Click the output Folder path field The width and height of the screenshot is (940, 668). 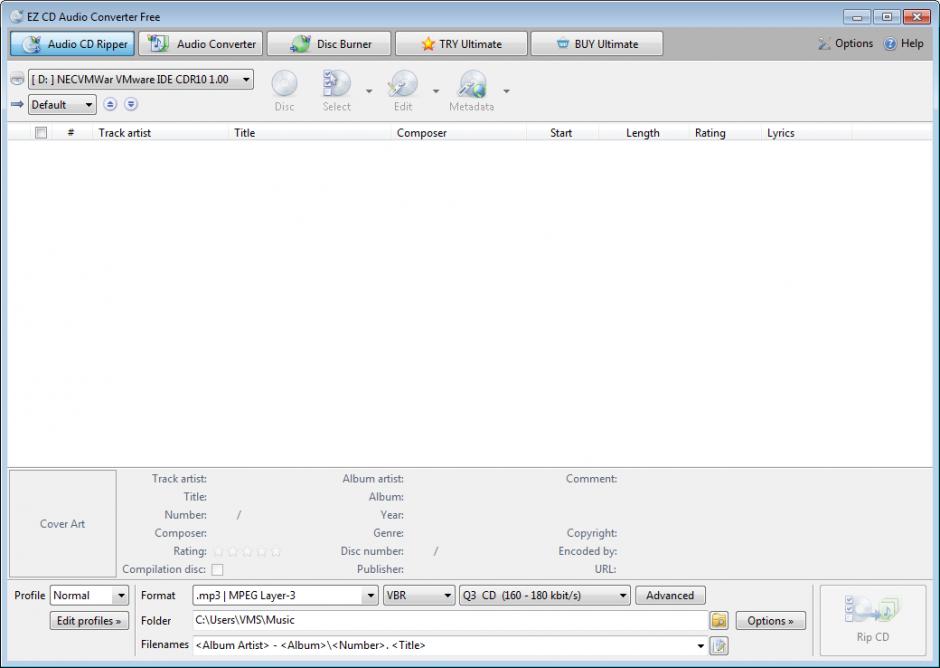point(450,621)
